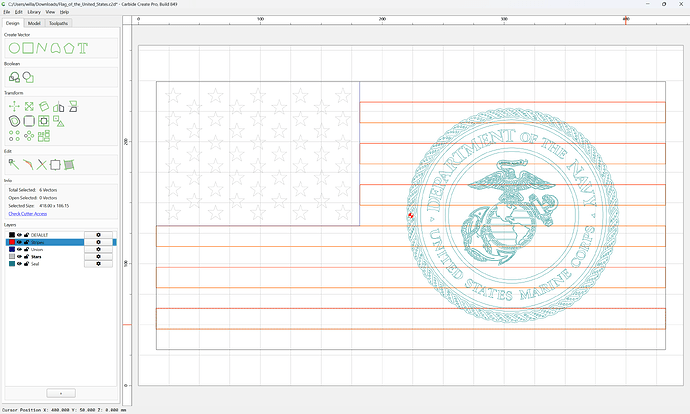Click the black DEFAULT layer color swatch
Image resolution: width=690 pixels, height=414 pixels.
click(12, 235)
